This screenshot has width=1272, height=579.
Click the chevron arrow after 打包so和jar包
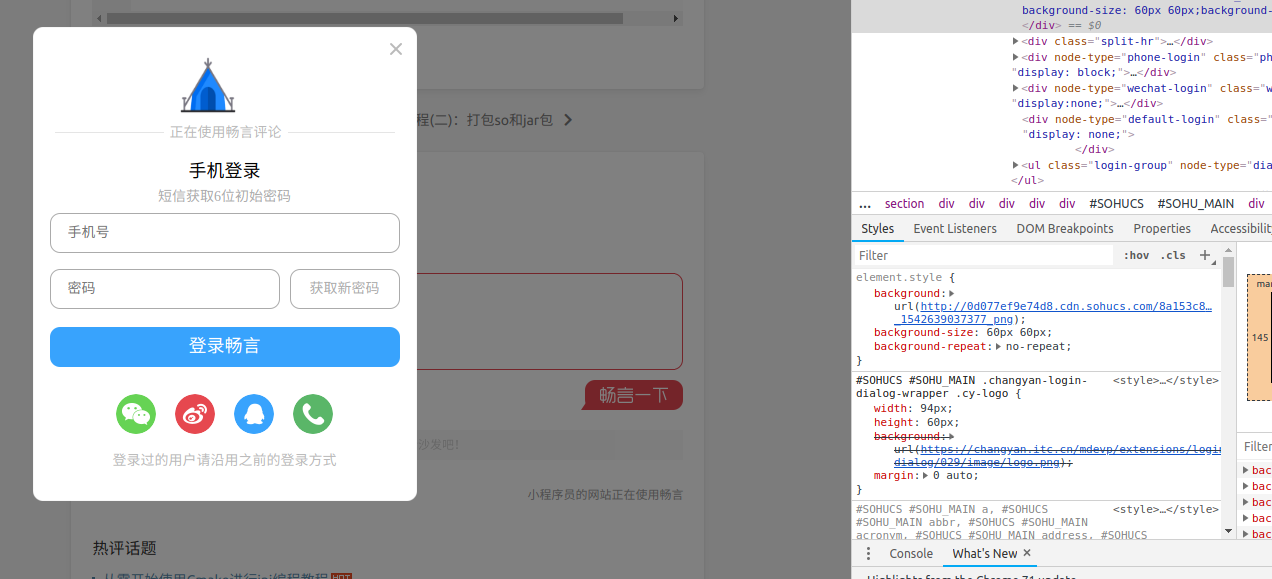pos(568,120)
